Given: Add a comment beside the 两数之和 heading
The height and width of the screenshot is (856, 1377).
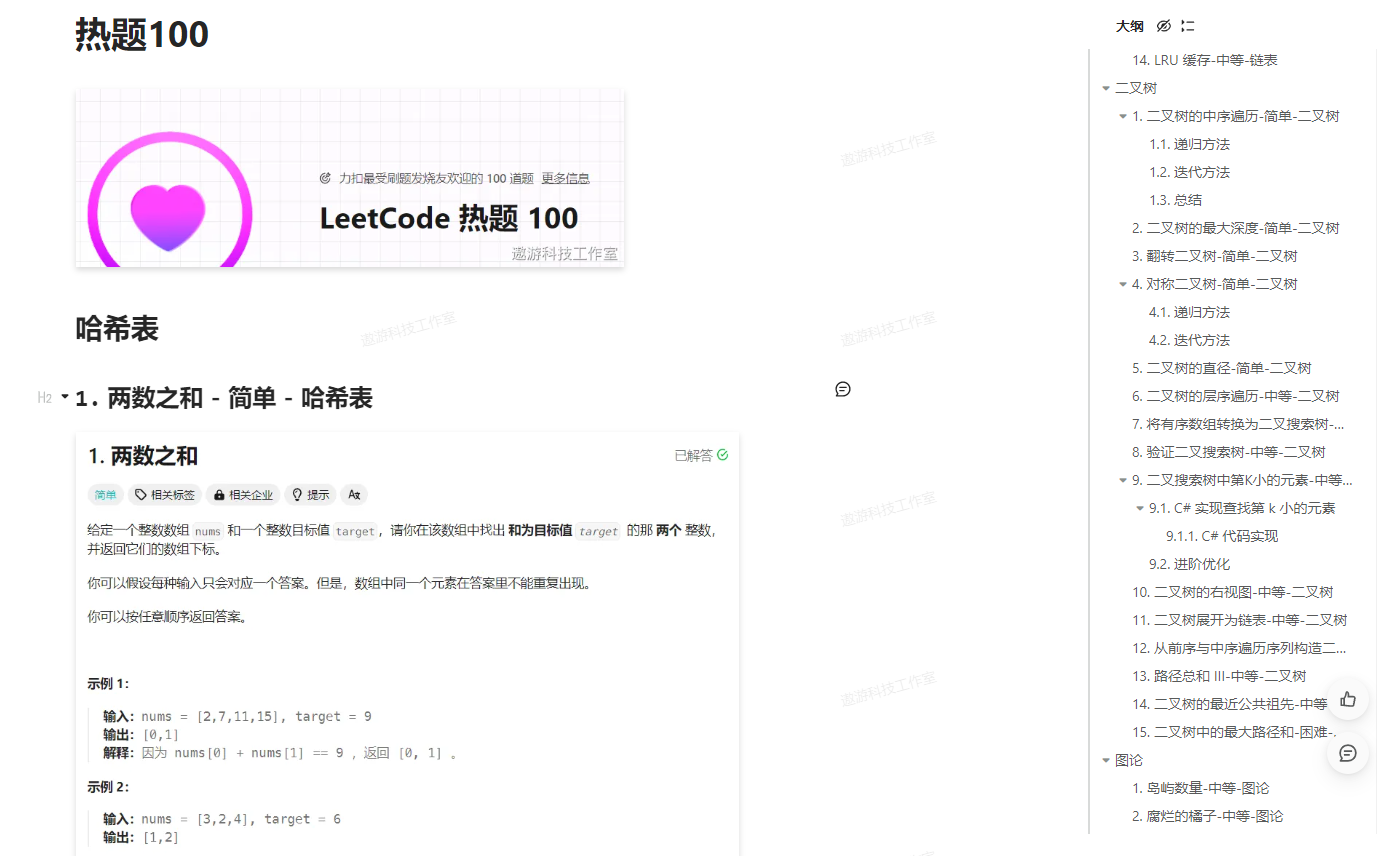Looking at the screenshot, I should (x=842, y=389).
